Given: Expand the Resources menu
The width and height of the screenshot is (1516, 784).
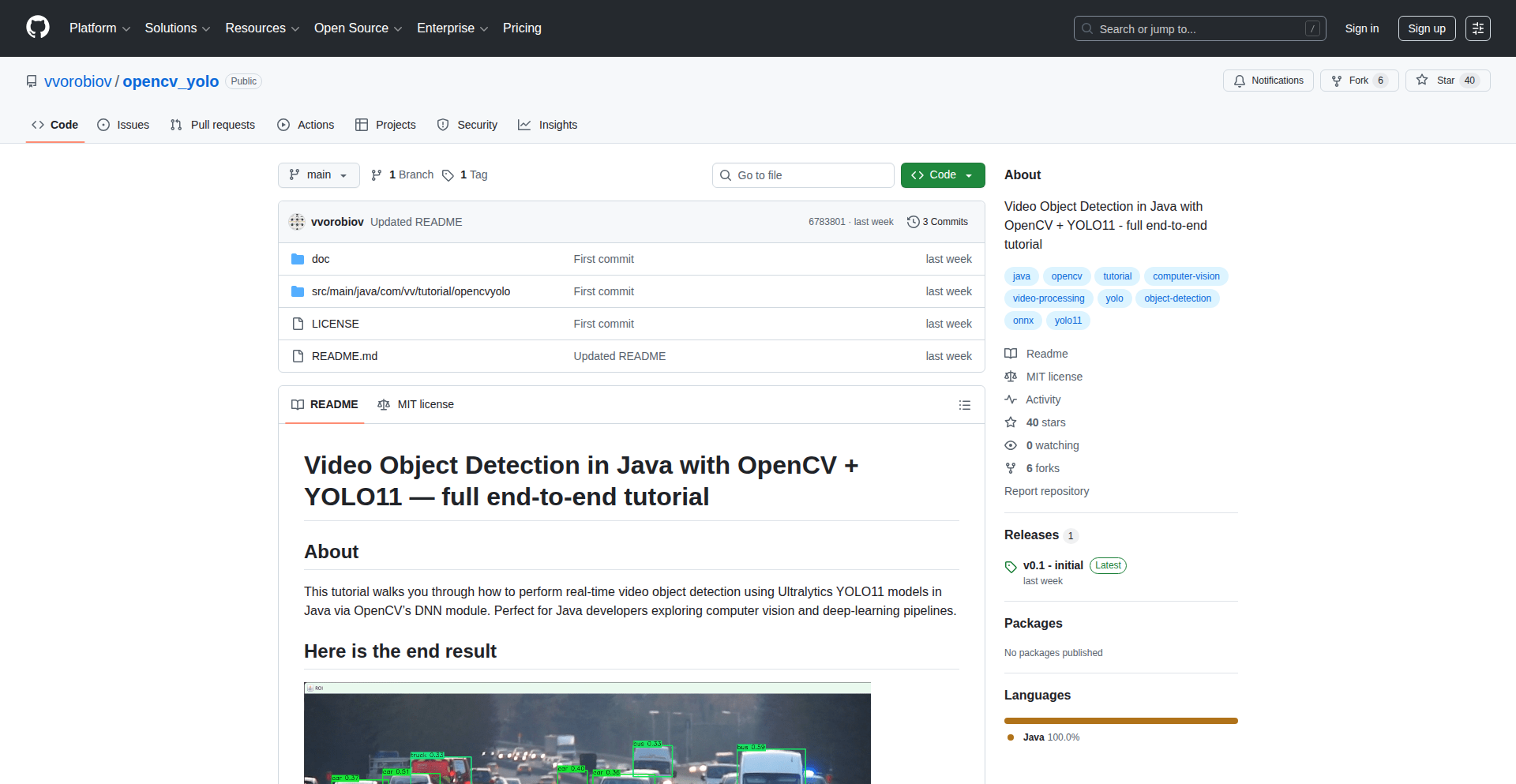Looking at the screenshot, I should click(262, 28).
